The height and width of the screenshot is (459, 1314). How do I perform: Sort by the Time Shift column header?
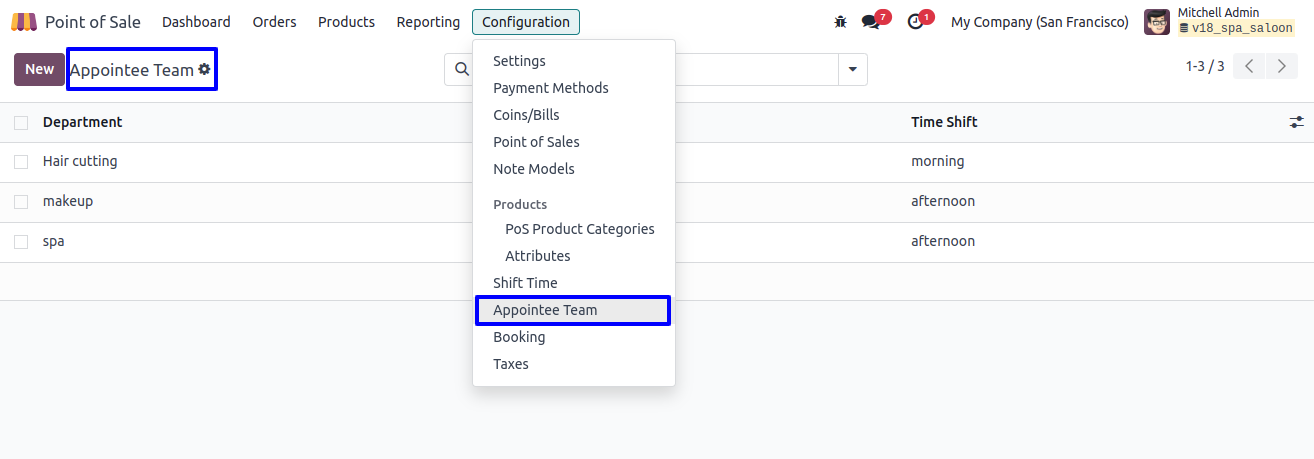(x=944, y=122)
